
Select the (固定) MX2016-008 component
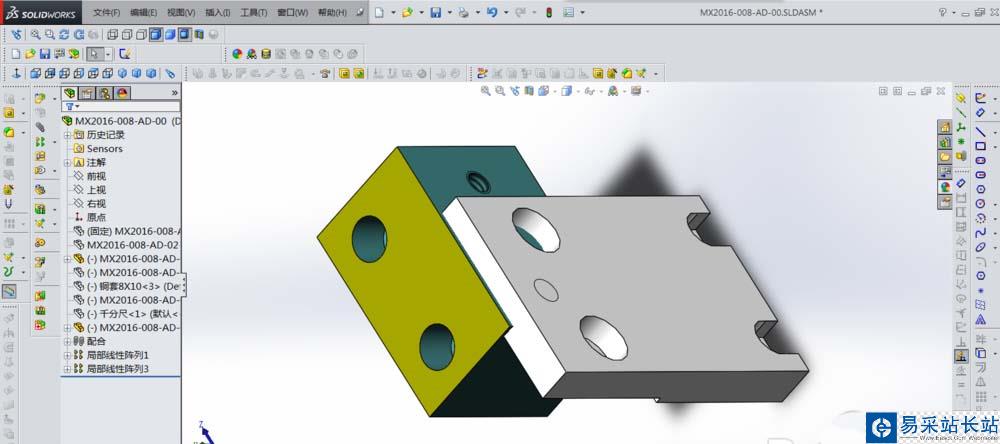point(133,231)
